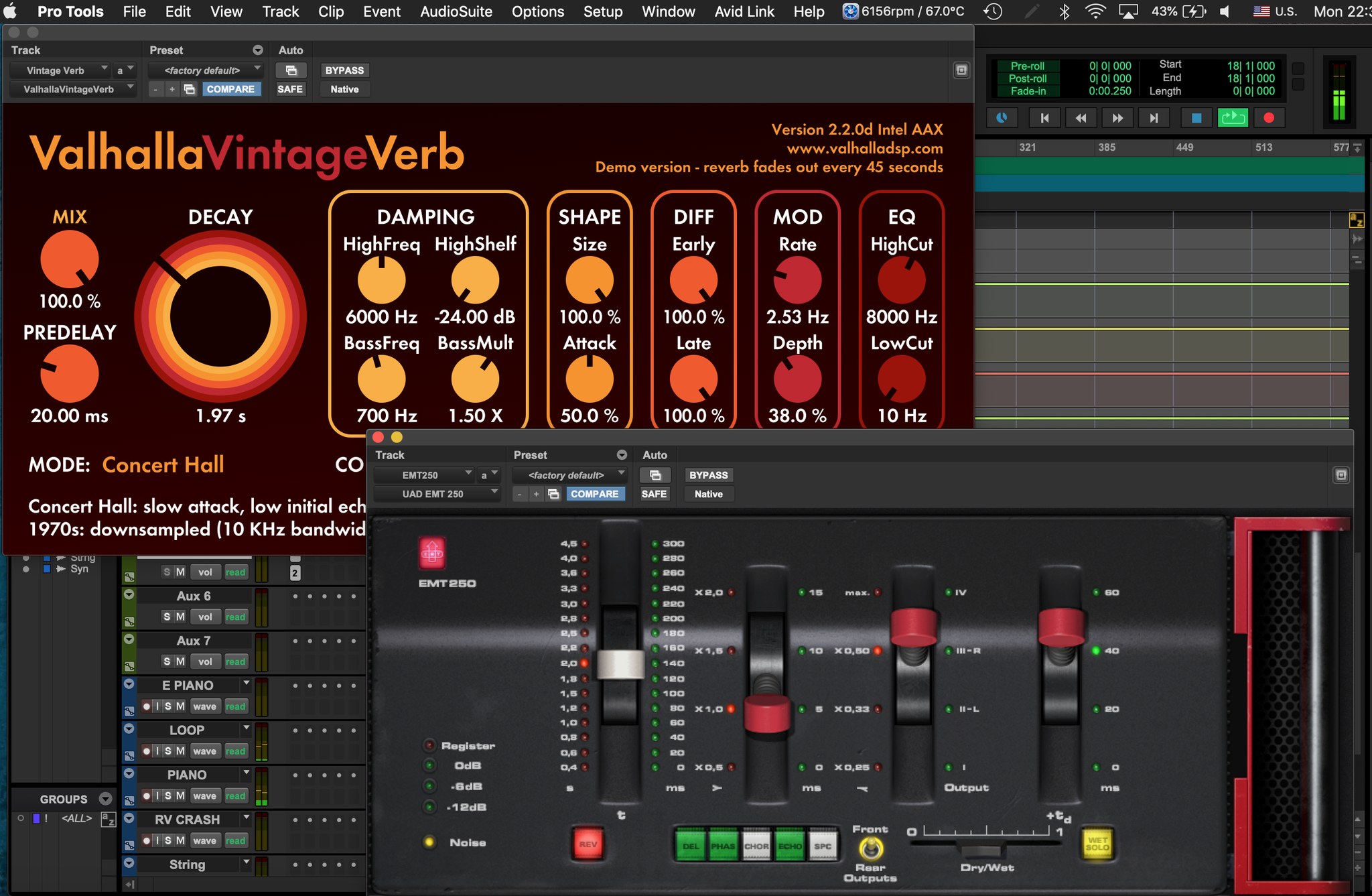
Task: Click the Concert Hall mode selector
Action: coord(163,465)
